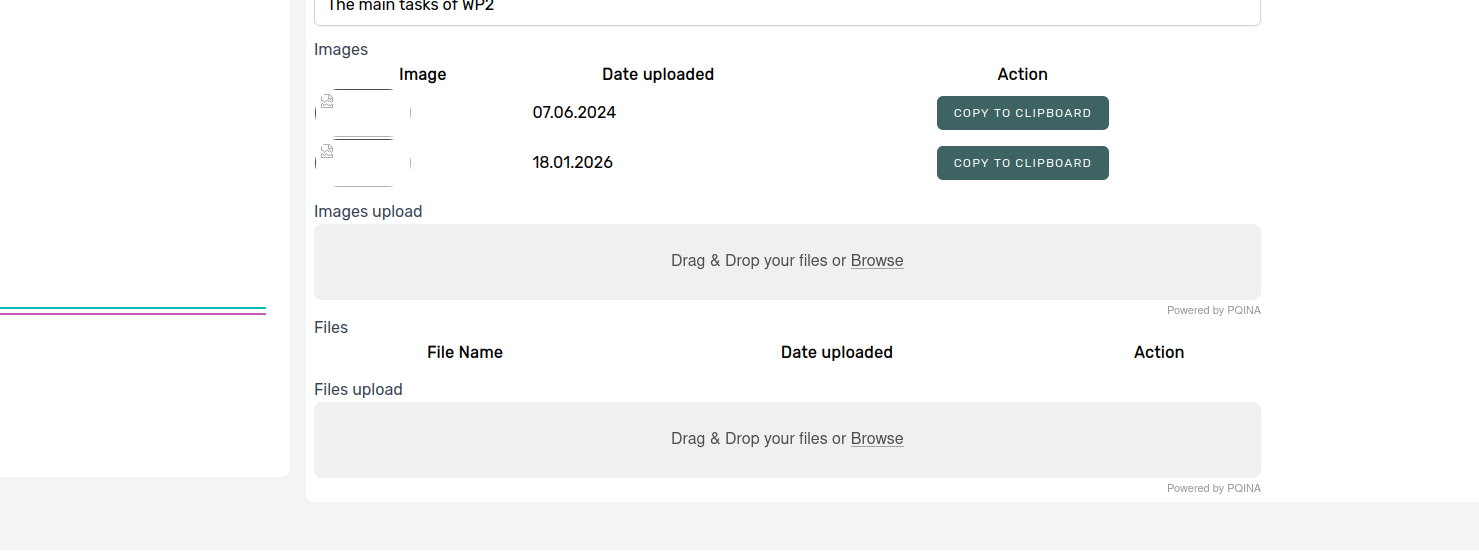Click the broken image thumbnail dated 07.06.2024

pyautogui.click(x=362, y=112)
